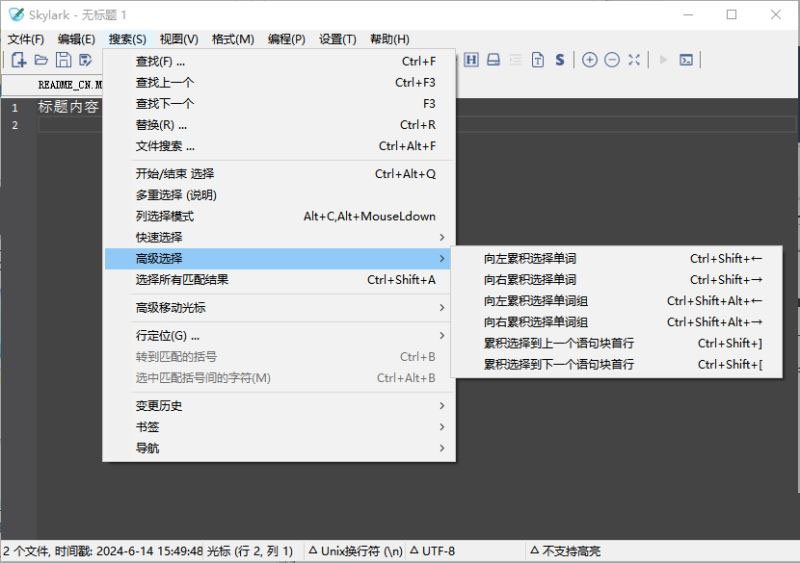This screenshot has height=563, width=800.
Task: Click 选择所有匹配结果 menu entry
Action: pyautogui.click(x=279, y=280)
